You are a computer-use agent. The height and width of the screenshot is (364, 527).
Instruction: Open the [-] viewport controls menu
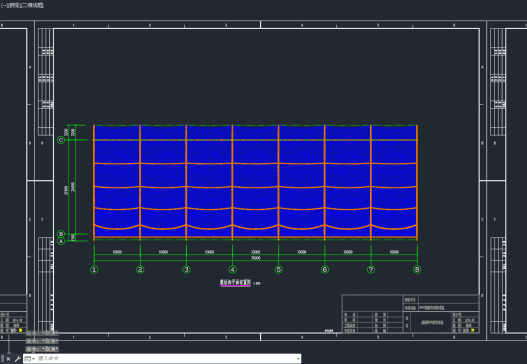3,5
